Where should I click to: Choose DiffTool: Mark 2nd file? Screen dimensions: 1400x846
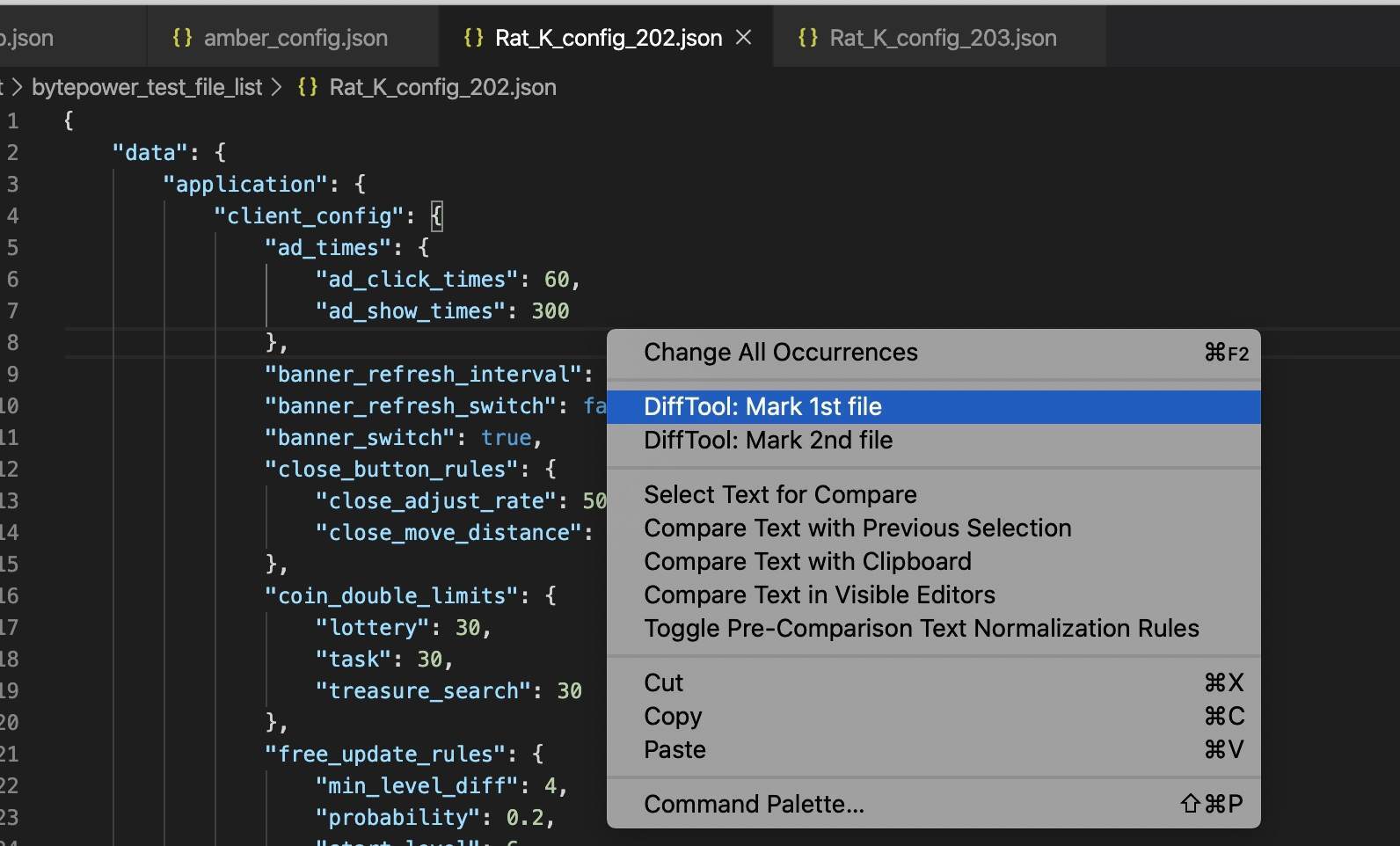point(933,440)
